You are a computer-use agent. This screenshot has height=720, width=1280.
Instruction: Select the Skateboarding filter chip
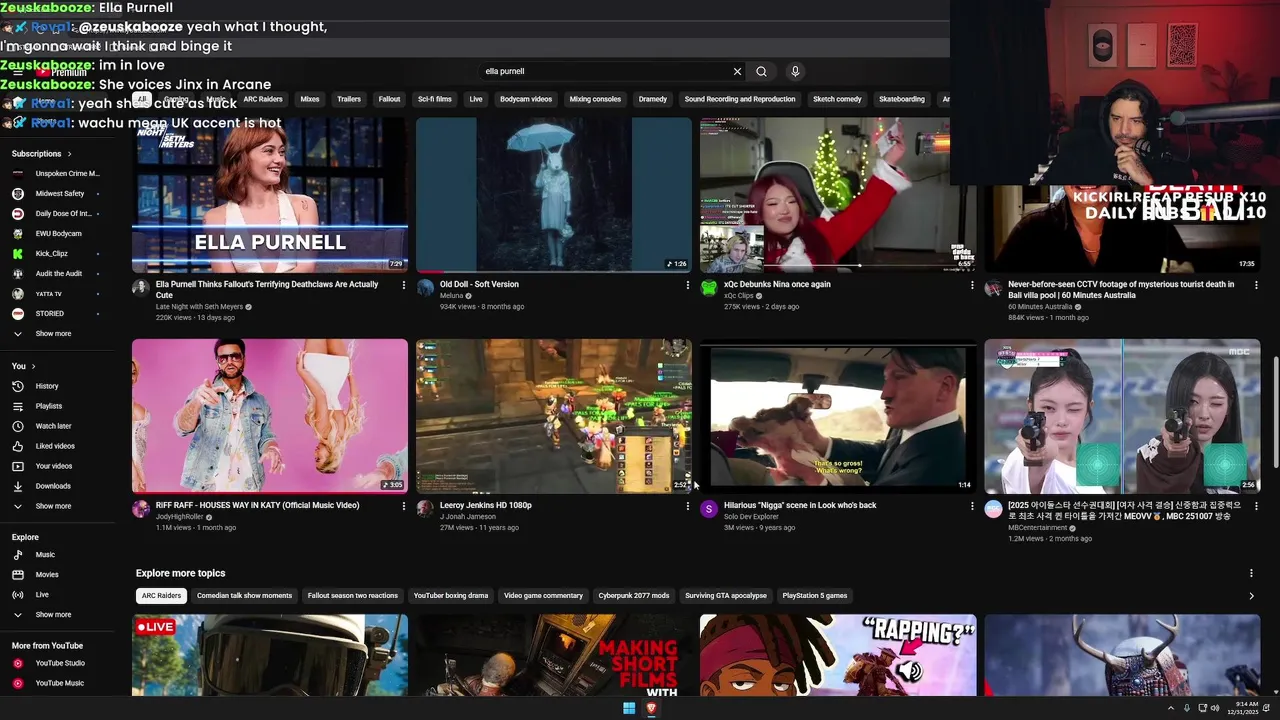(902, 99)
